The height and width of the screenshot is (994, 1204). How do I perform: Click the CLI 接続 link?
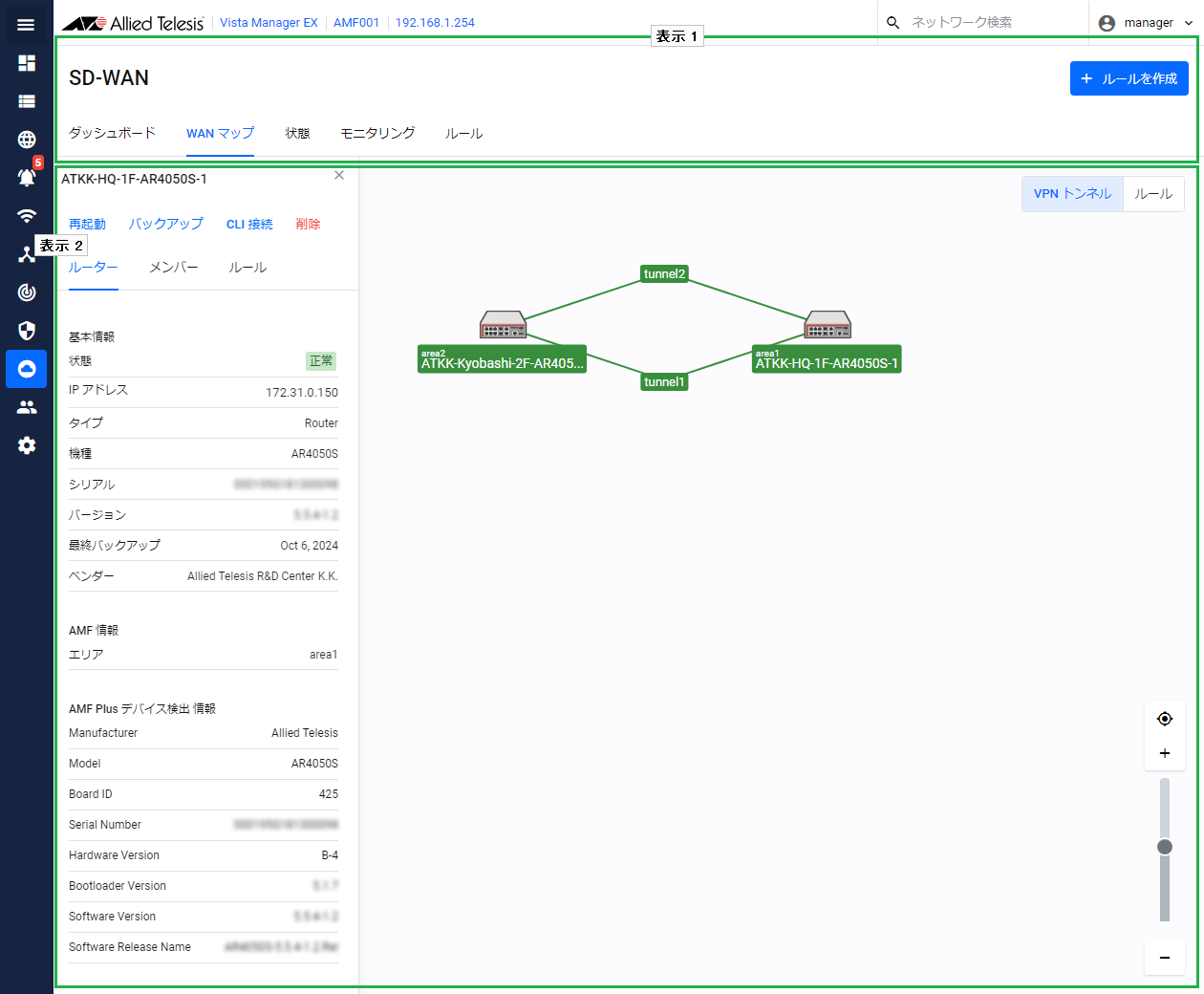click(249, 225)
